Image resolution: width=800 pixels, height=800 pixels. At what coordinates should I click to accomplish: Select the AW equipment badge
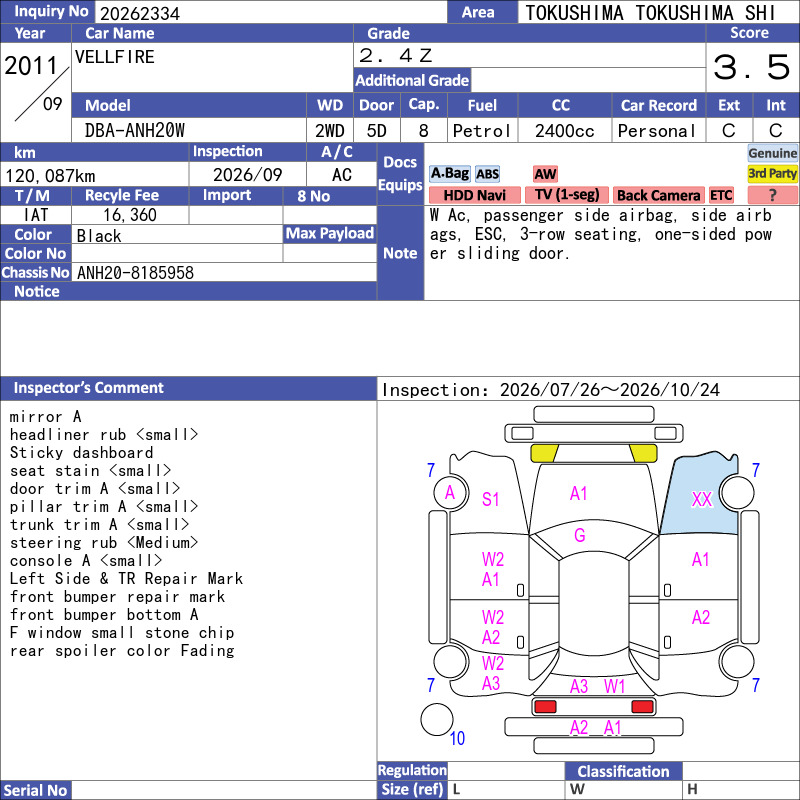pos(545,174)
